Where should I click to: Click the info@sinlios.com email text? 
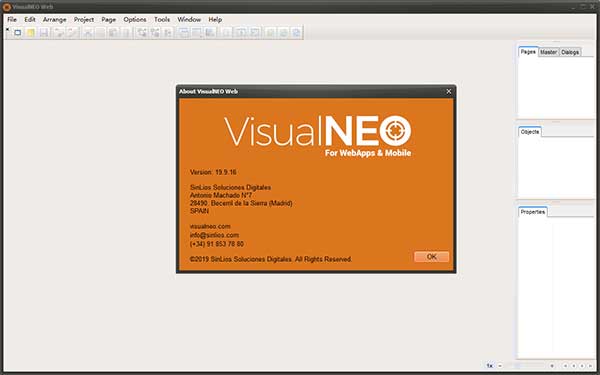pos(214,235)
